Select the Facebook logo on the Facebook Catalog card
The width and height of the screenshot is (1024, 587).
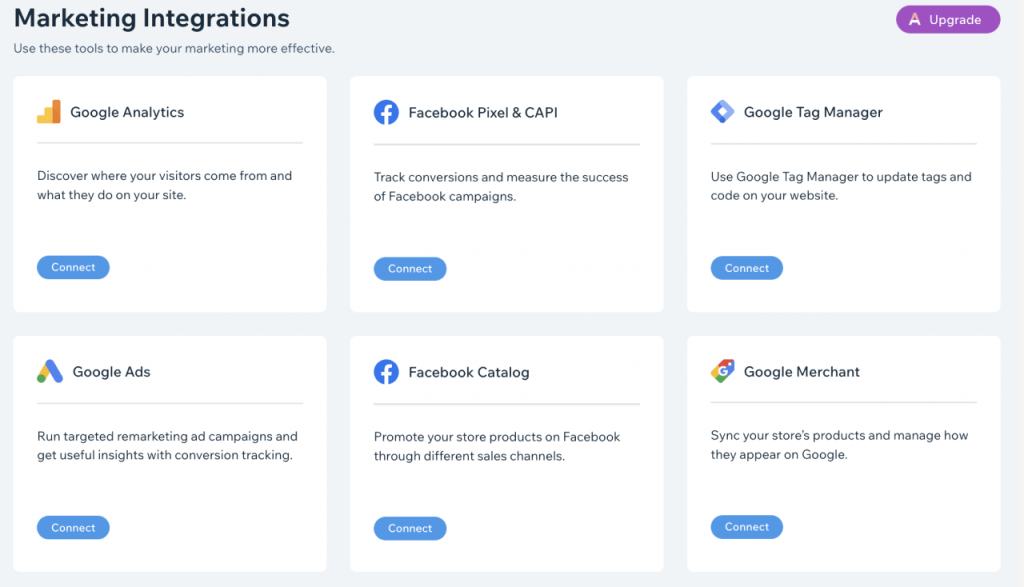(387, 371)
